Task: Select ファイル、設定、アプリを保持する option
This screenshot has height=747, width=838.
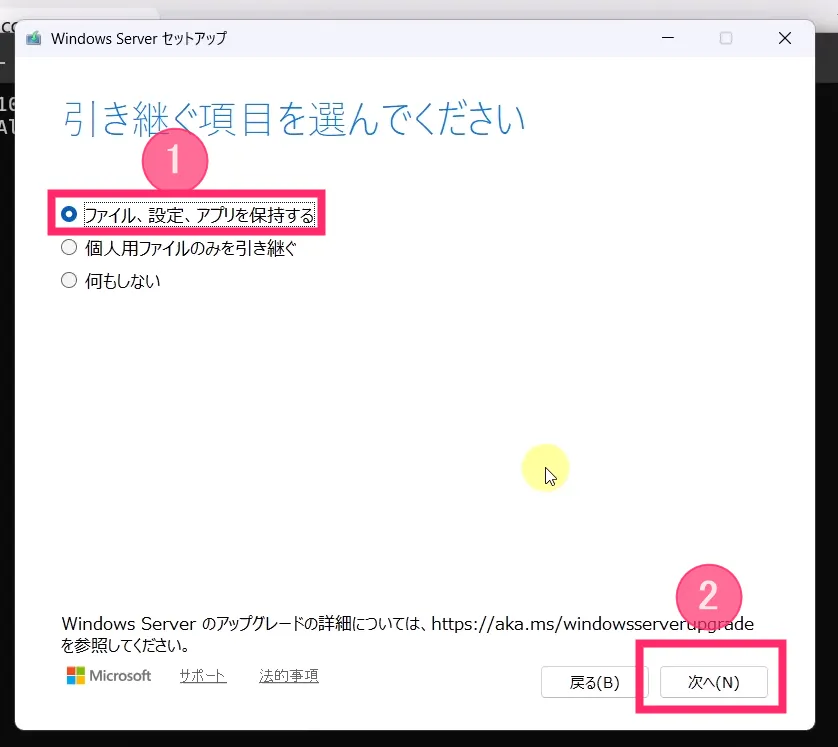Action: tap(69, 214)
